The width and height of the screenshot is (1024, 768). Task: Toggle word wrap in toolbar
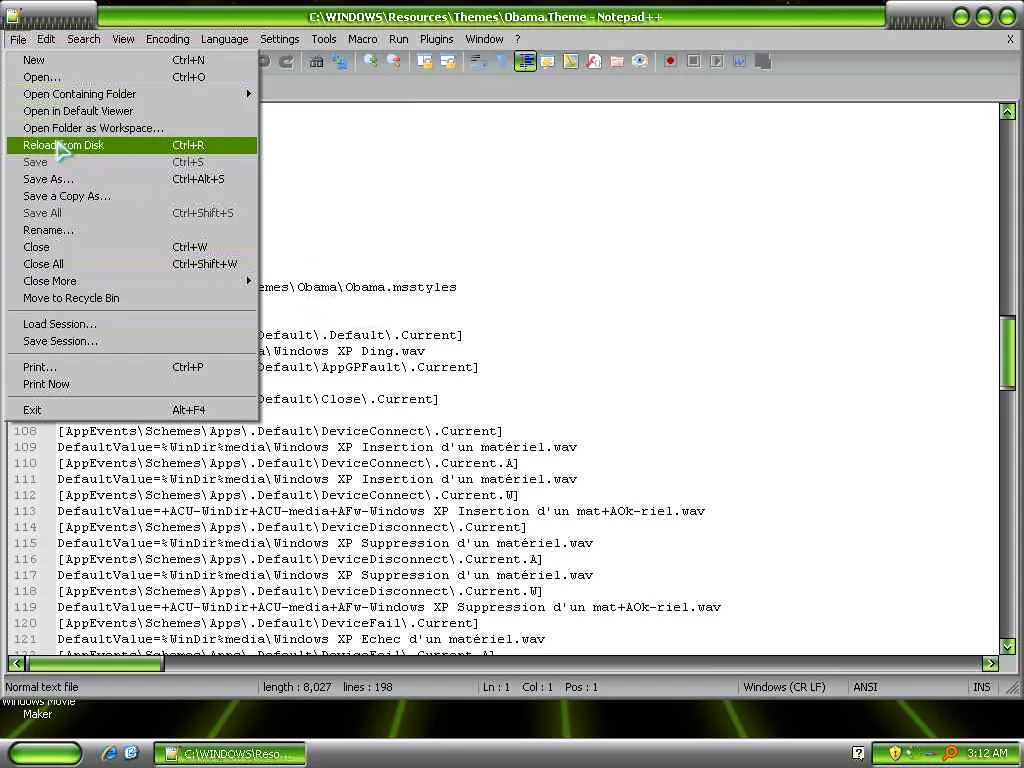click(x=479, y=62)
